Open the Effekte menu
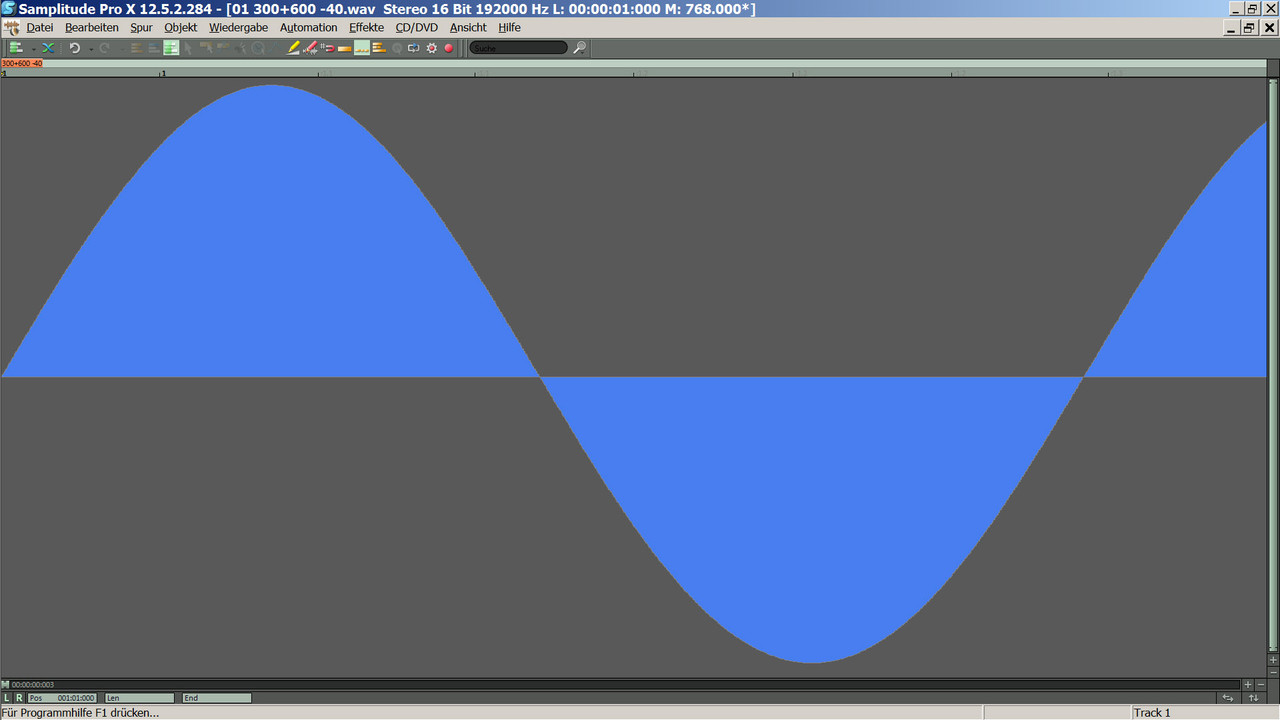This screenshot has height=720, width=1280. [366, 28]
